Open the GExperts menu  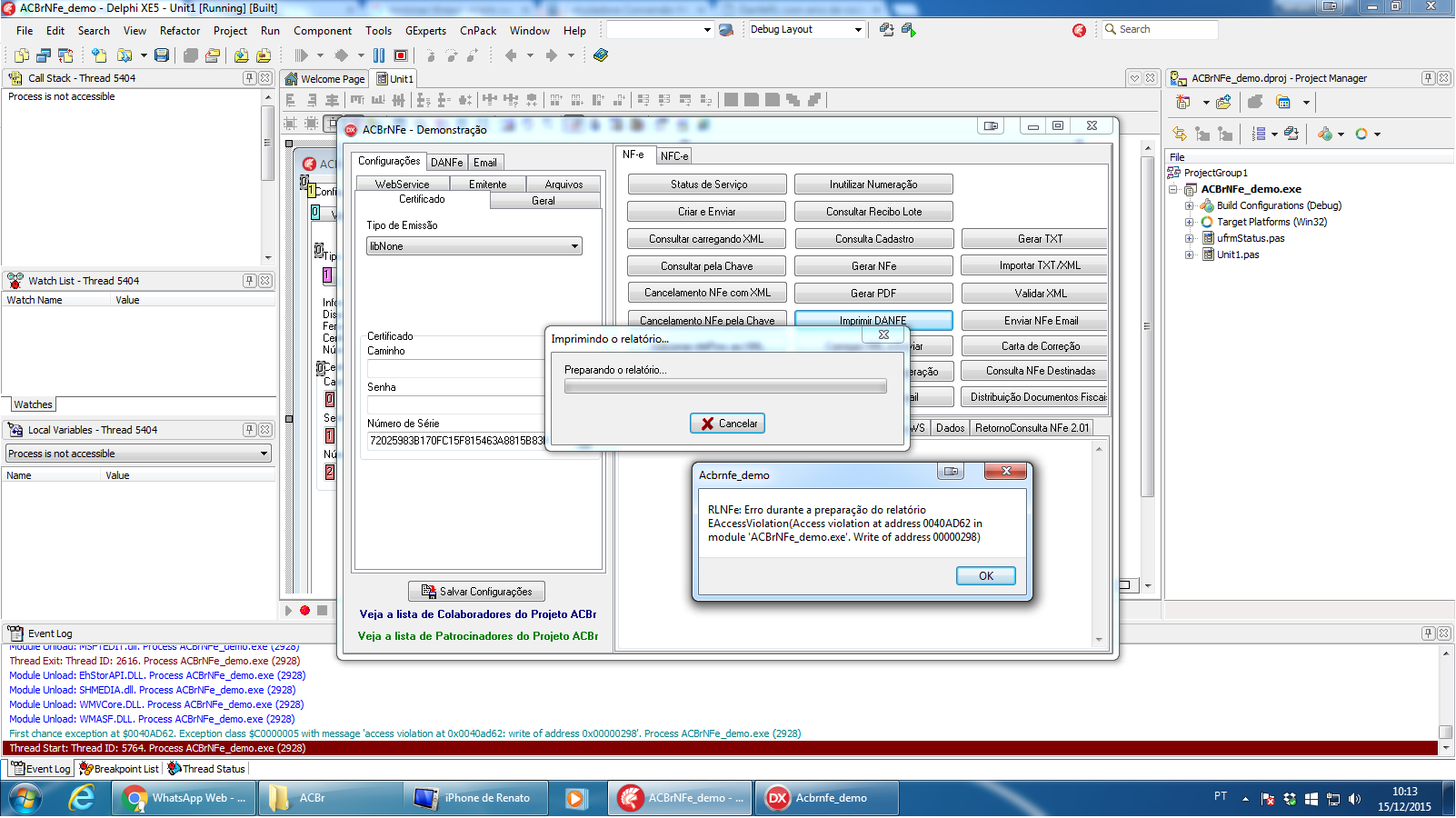tap(425, 31)
